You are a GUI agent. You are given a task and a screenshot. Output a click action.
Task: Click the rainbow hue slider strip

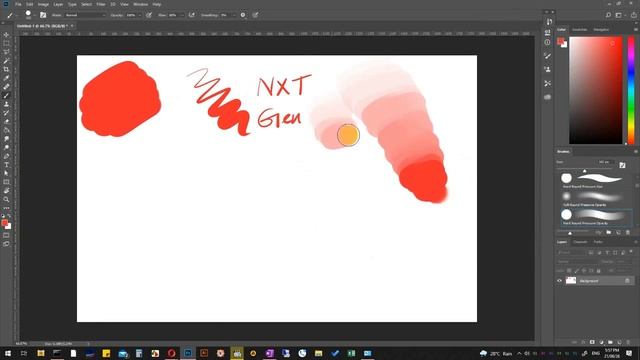click(631, 90)
